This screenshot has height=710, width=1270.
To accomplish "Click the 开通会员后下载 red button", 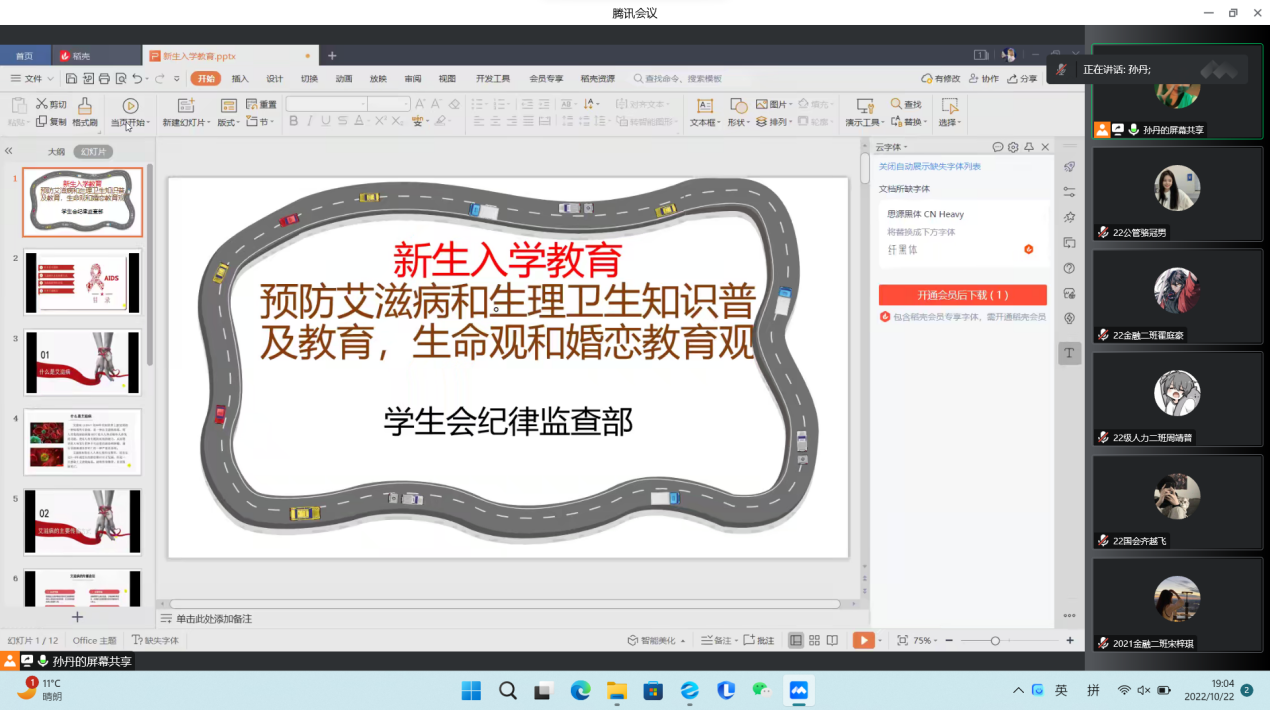I will point(962,295).
